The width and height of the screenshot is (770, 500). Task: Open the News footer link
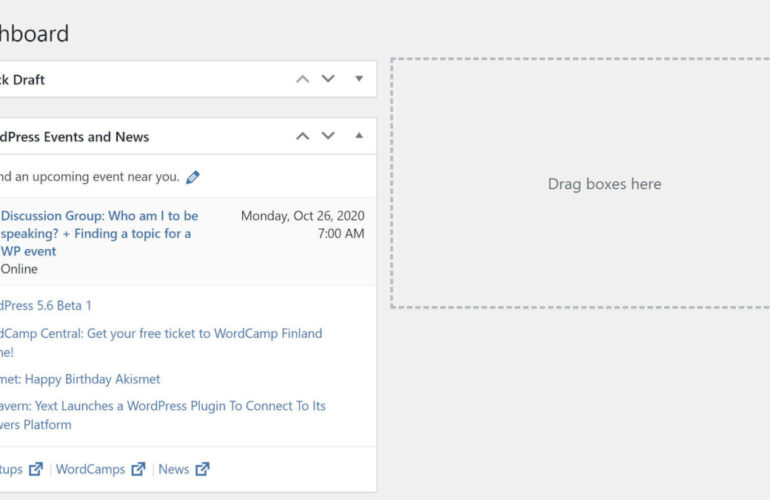coord(173,469)
